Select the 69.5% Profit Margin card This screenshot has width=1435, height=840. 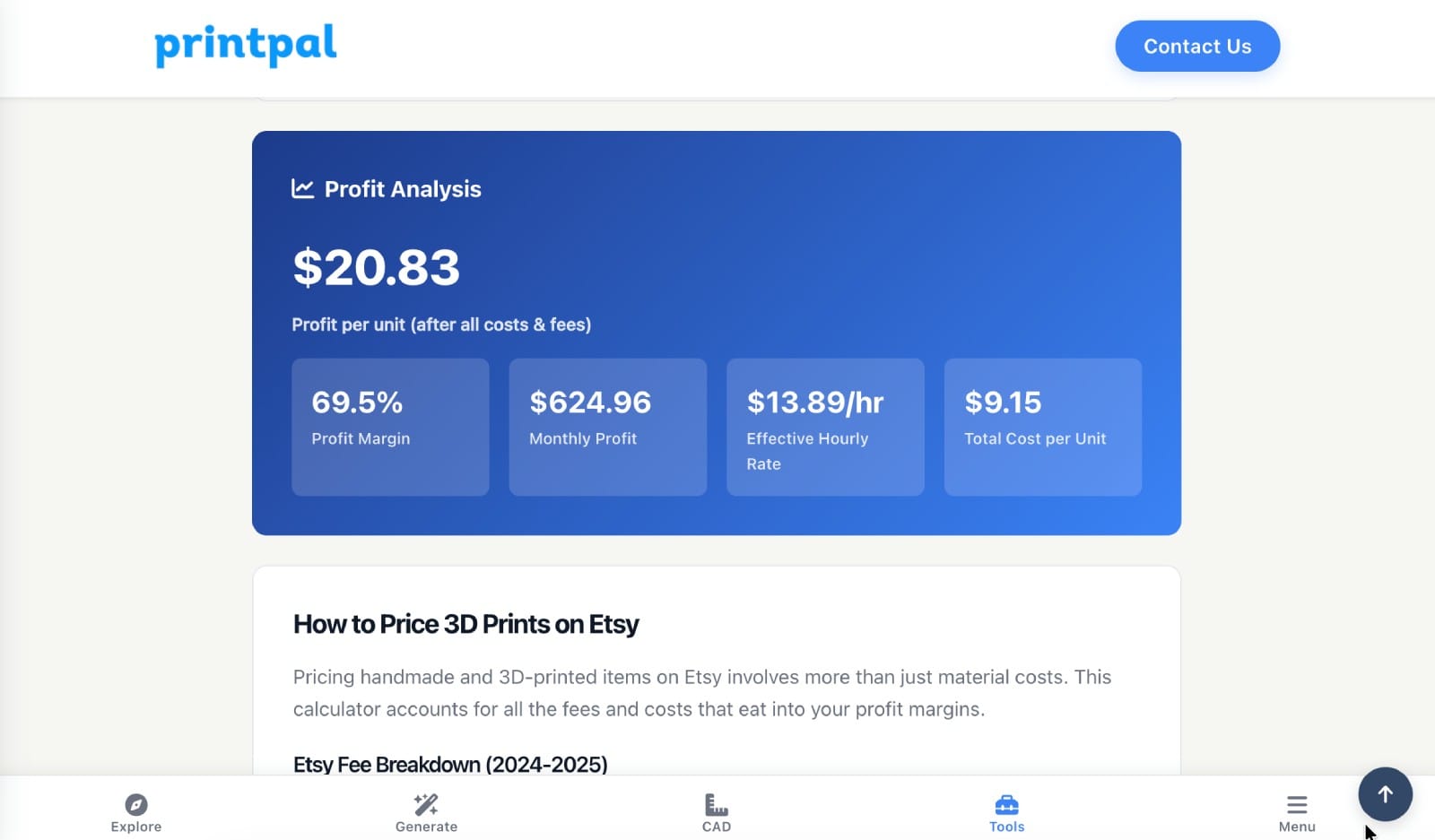(390, 427)
